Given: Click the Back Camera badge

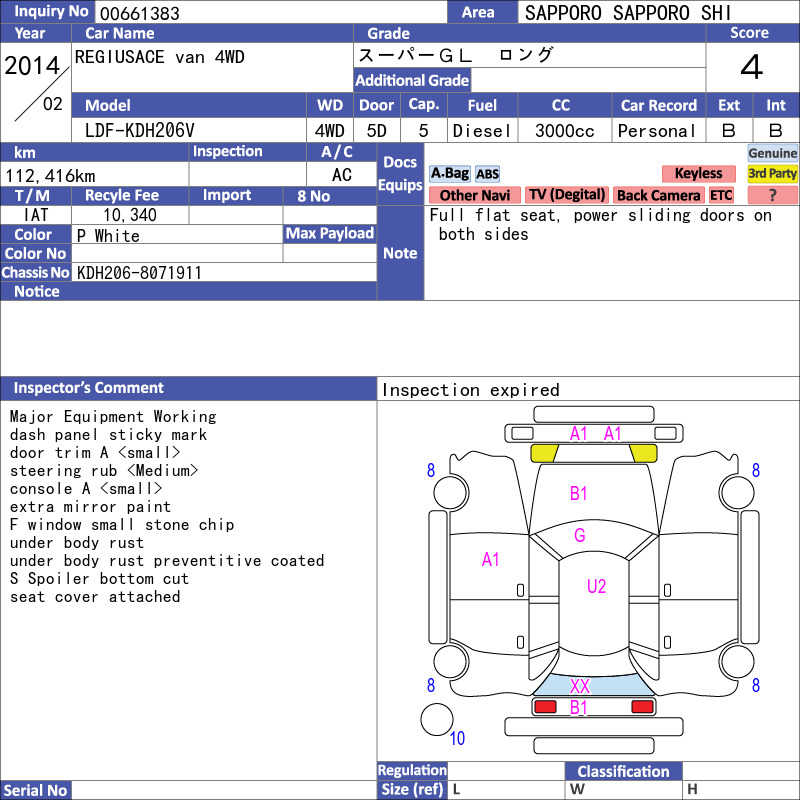Looking at the screenshot, I should point(658,195).
